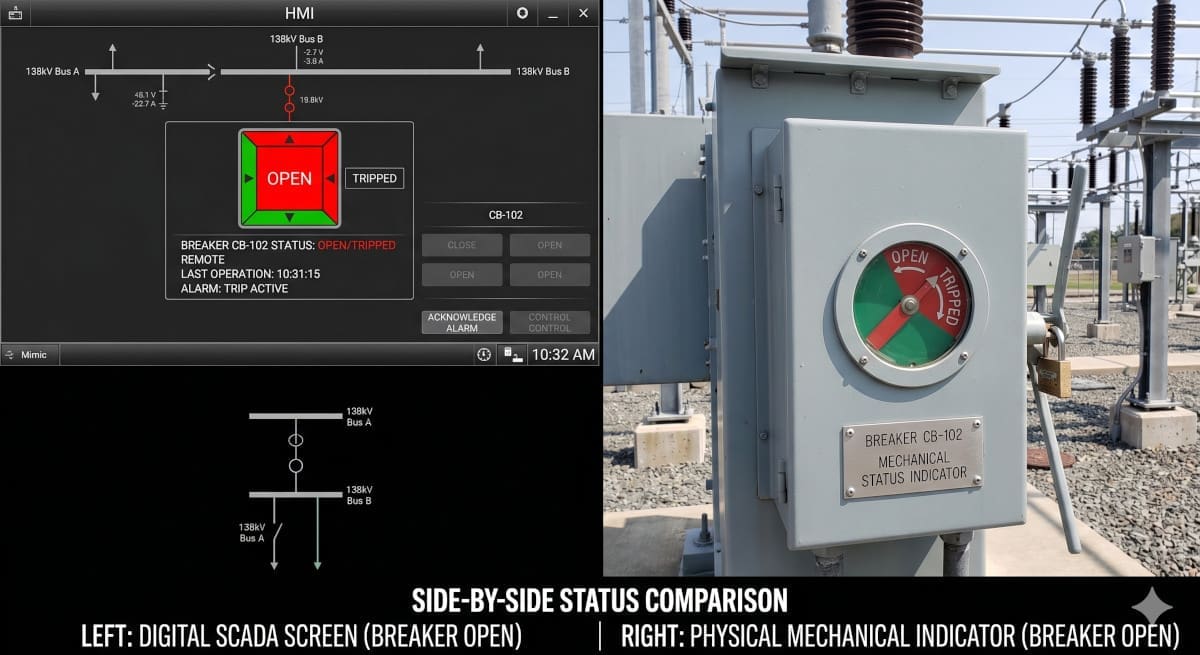The image size is (1200, 655).
Task: Click the mechanical OPEN/TRIPPED dial in photo
Action: tap(911, 305)
